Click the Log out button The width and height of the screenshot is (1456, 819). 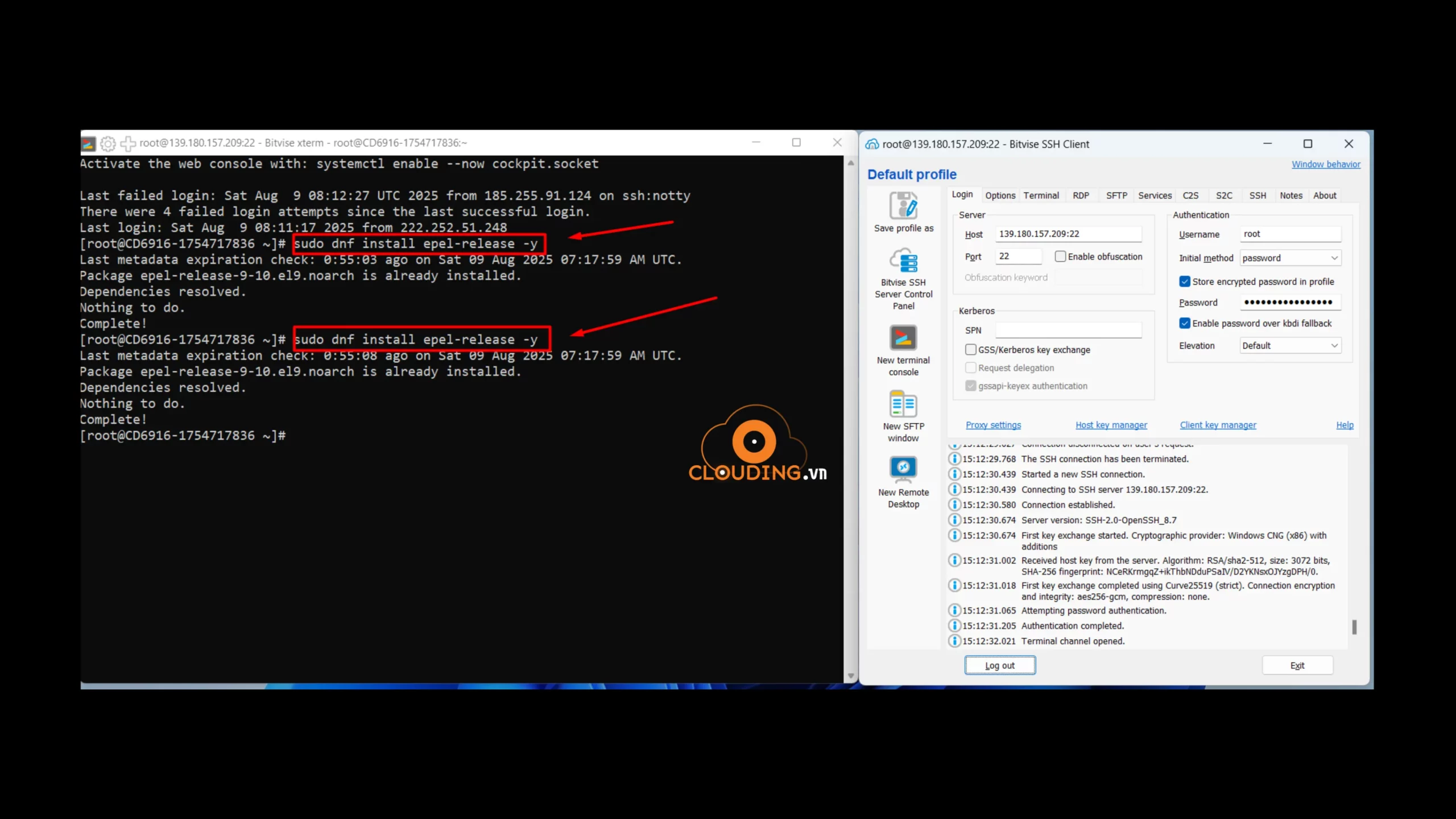click(1000, 665)
